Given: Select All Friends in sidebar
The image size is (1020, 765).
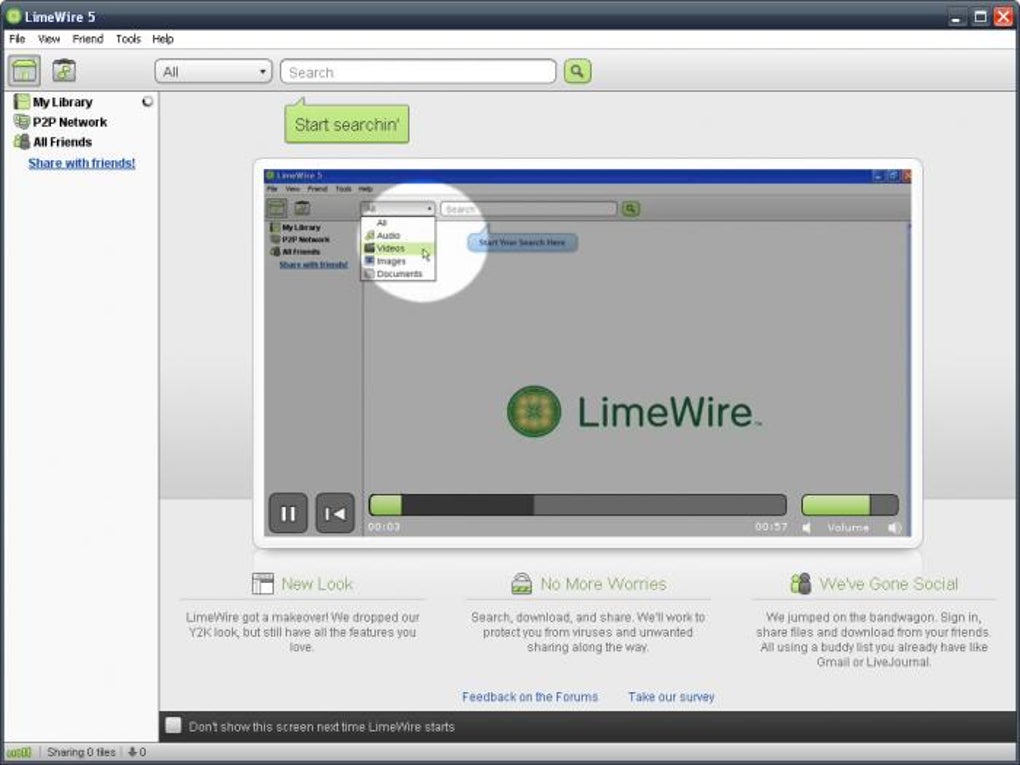Looking at the screenshot, I should click(x=62, y=142).
